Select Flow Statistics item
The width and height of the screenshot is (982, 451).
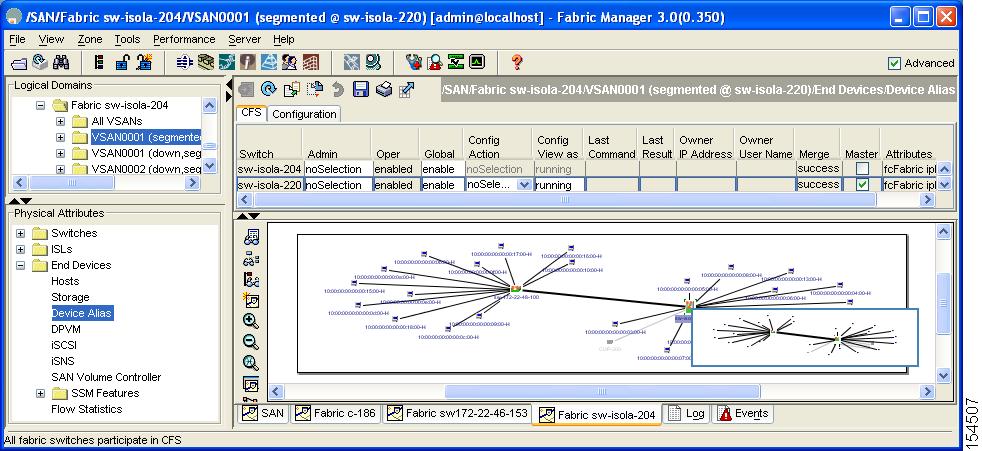(86, 409)
